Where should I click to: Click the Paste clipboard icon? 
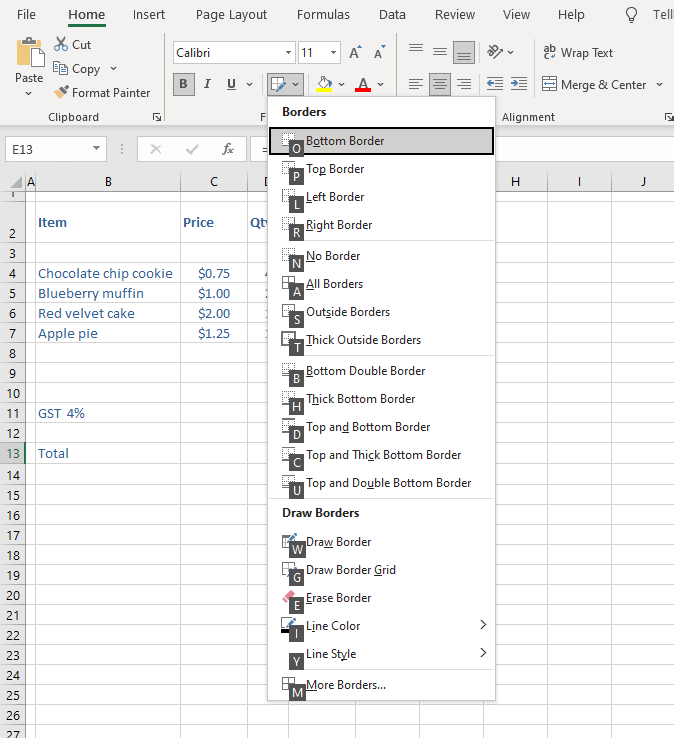coord(30,53)
